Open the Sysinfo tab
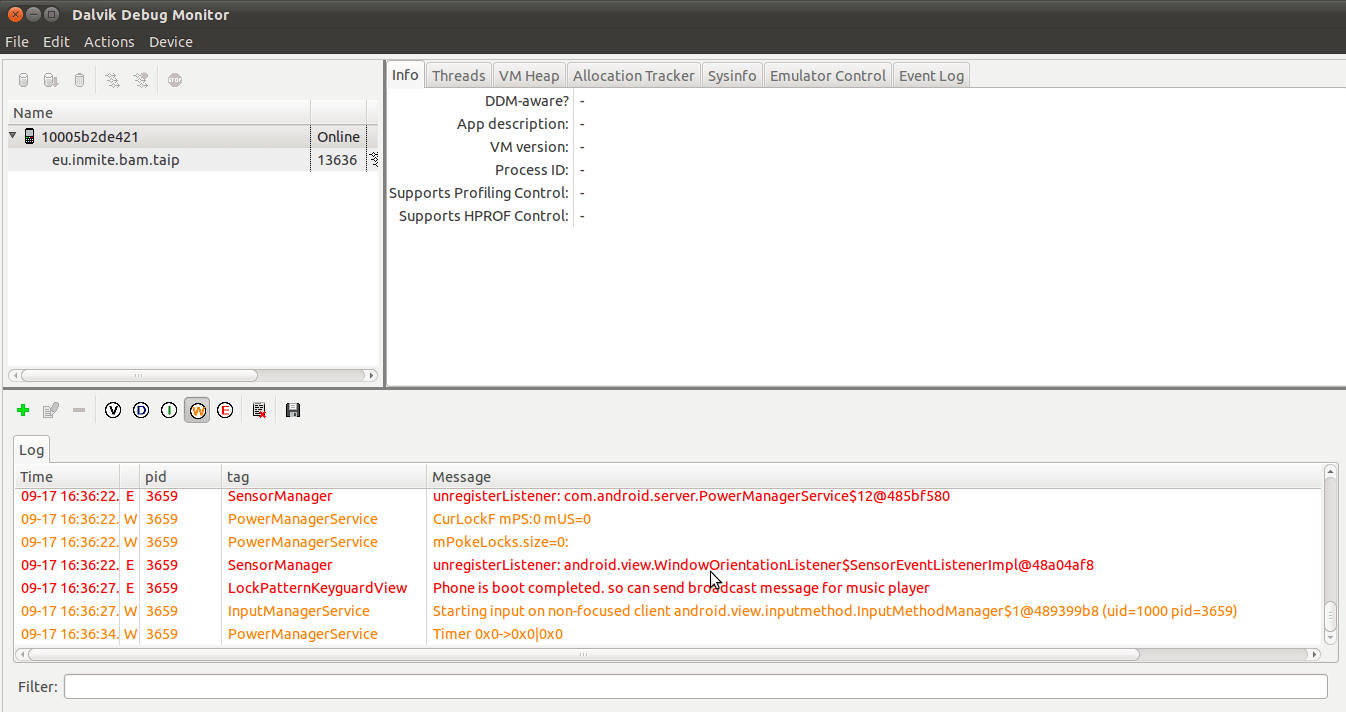 click(732, 76)
